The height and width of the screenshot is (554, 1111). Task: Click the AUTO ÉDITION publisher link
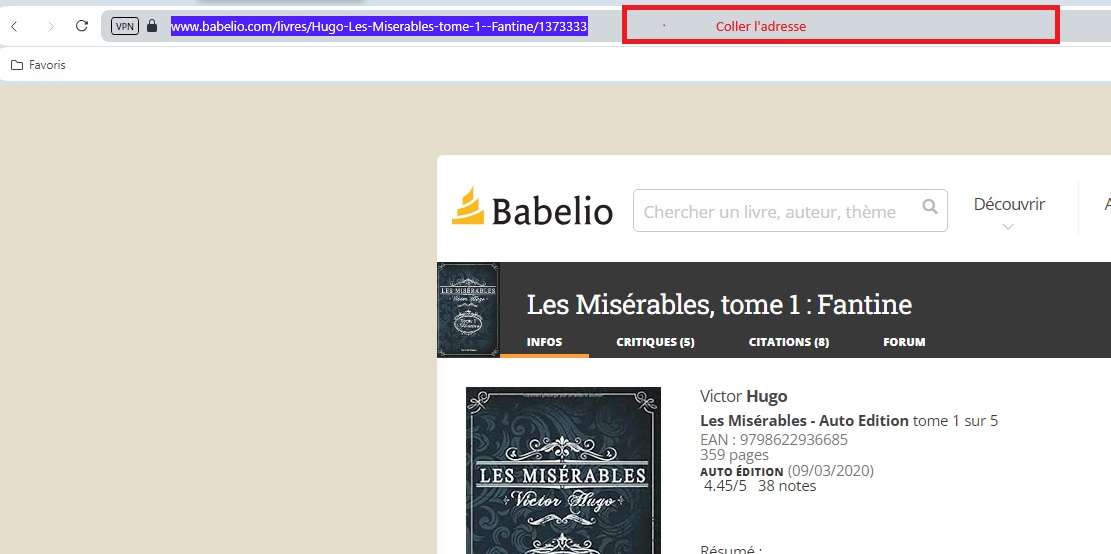pyautogui.click(x=742, y=472)
